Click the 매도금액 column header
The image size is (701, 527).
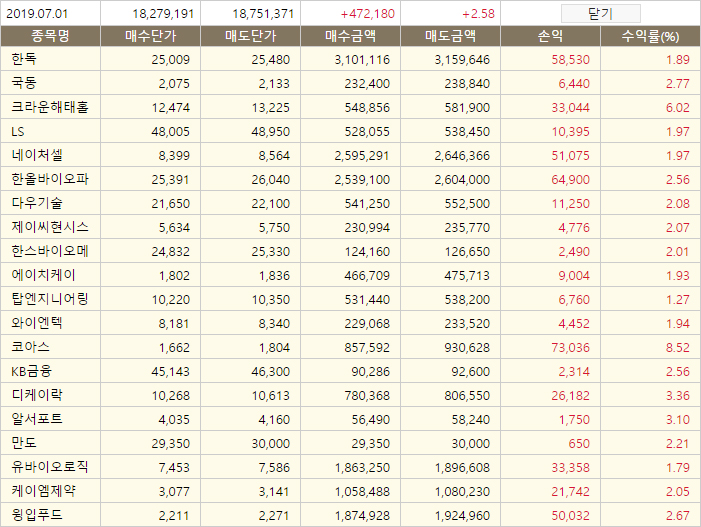pyautogui.click(x=451, y=36)
